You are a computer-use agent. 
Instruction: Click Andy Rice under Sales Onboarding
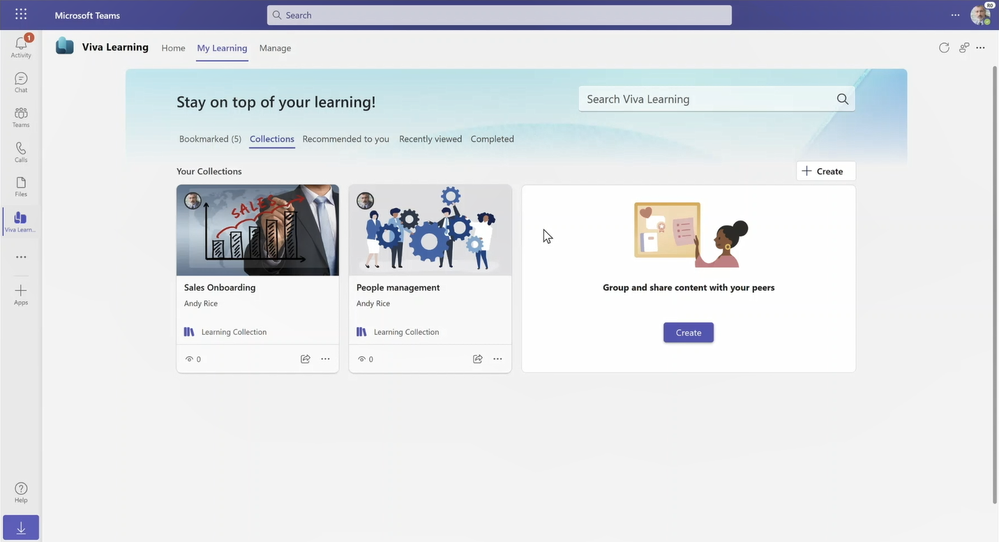click(x=201, y=303)
